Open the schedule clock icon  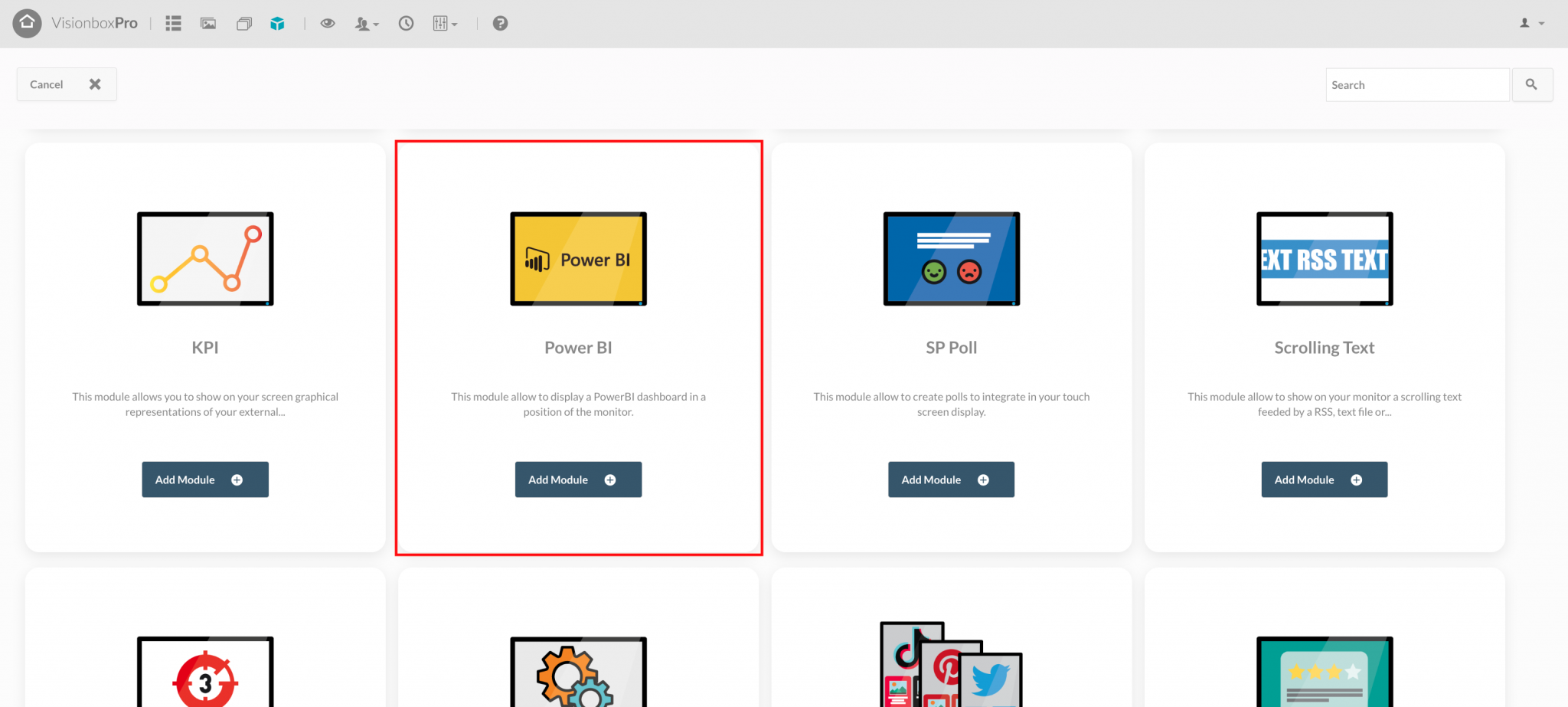406,23
